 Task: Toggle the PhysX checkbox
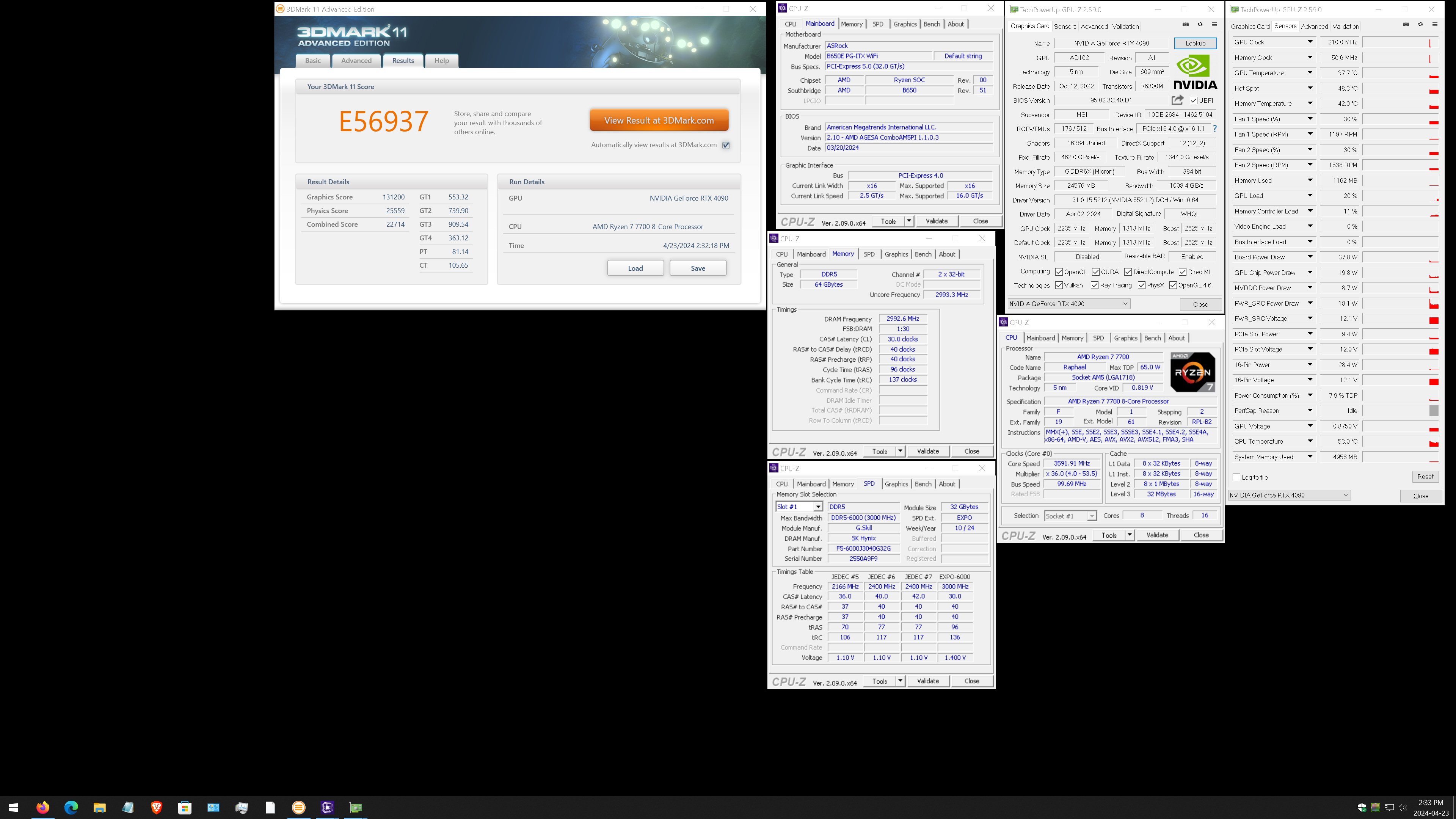point(1141,286)
